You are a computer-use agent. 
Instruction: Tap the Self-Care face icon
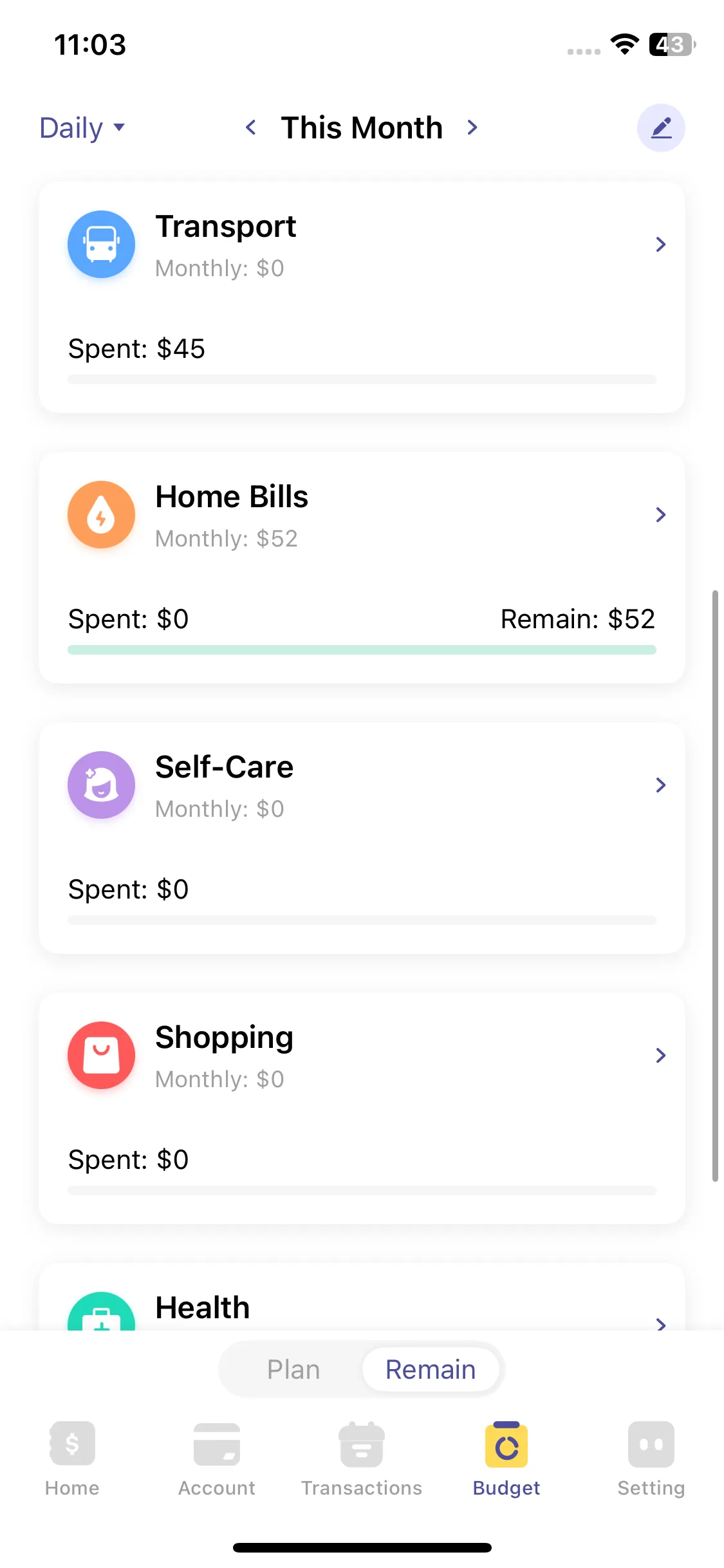[101, 785]
